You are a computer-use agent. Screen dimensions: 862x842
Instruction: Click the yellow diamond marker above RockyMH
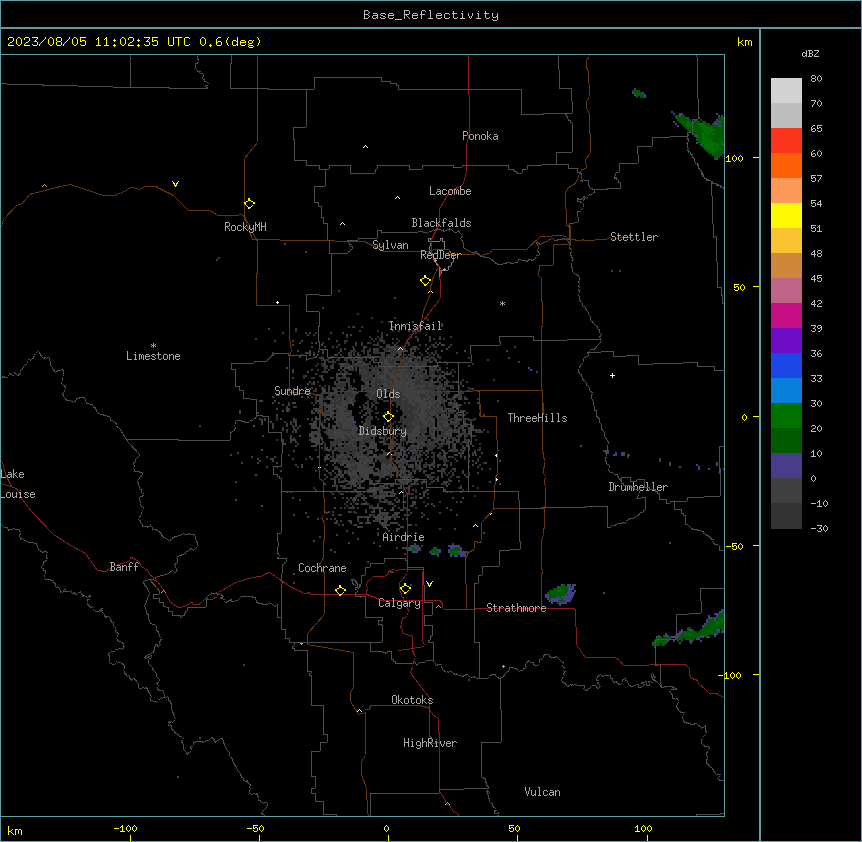pos(249,204)
